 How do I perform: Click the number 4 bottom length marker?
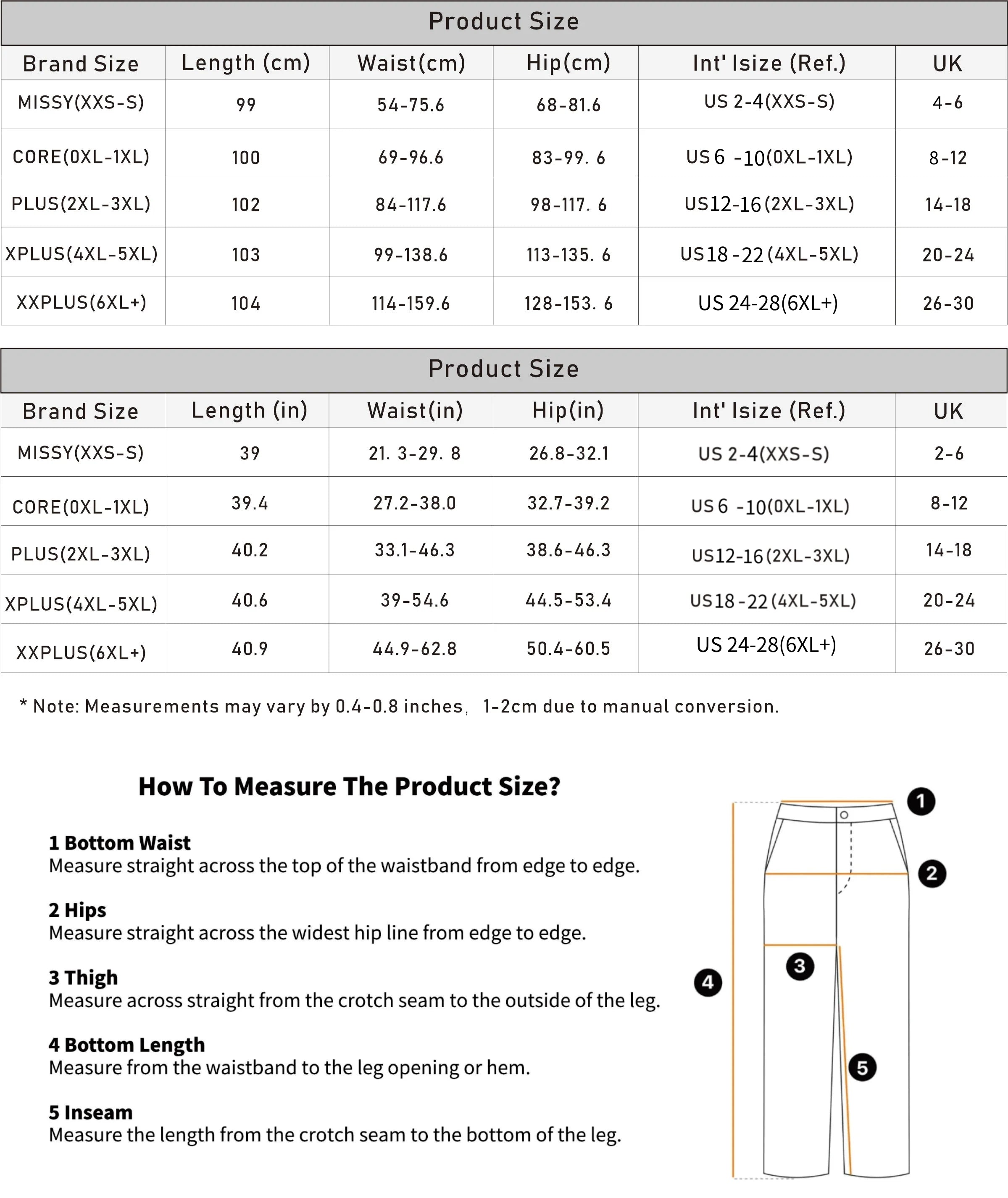tap(708, 982)
